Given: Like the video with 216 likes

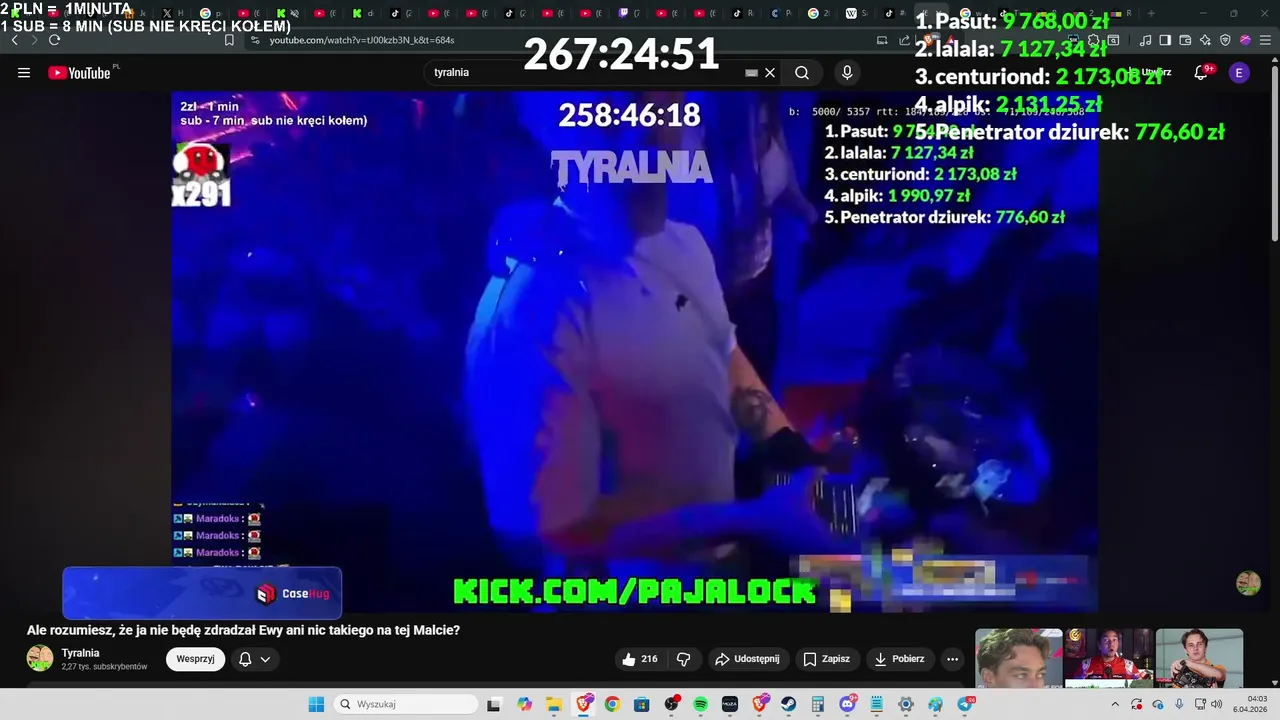Looking at the screenshot, I should tap(640, 659).
